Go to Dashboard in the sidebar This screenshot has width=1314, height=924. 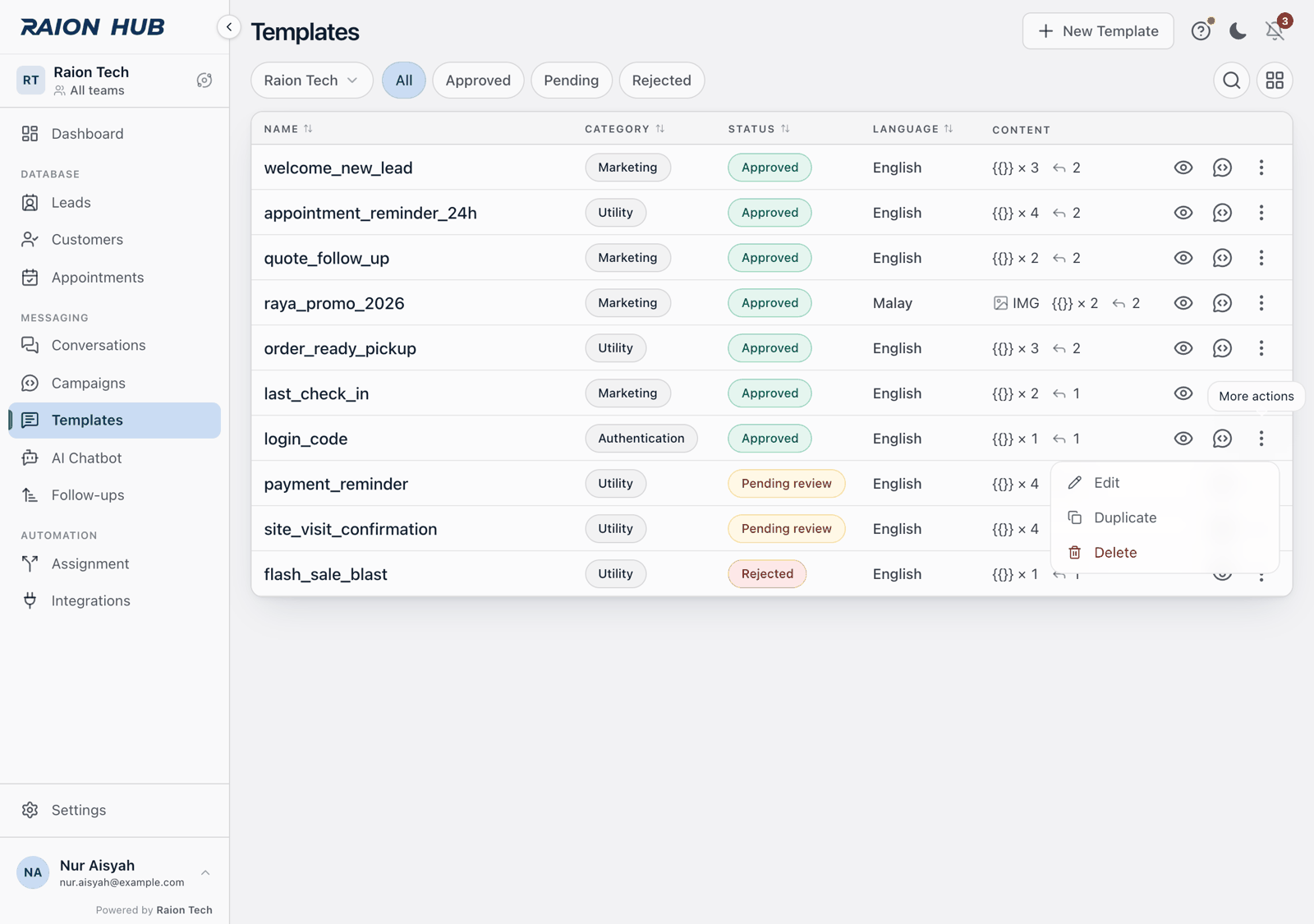pyautogui.click(x=114, y=134)
